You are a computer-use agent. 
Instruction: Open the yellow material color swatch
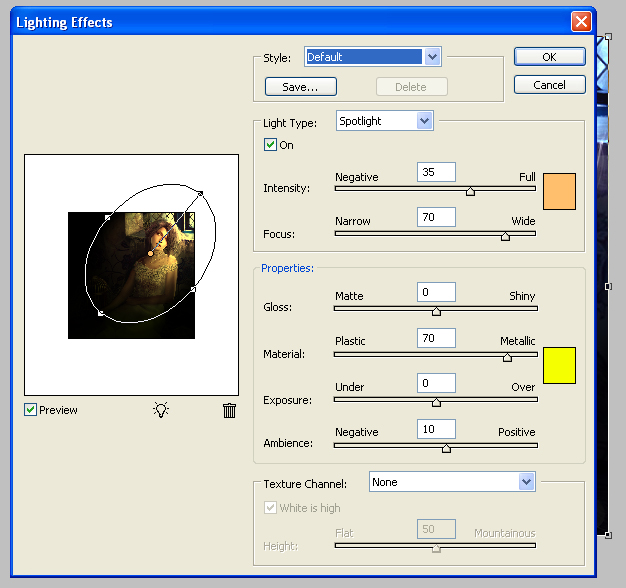(x=559, y=365)
